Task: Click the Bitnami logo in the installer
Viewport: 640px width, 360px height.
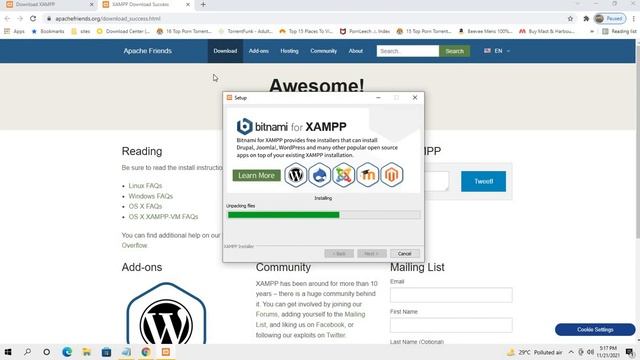Action: [x=244, y=127]
